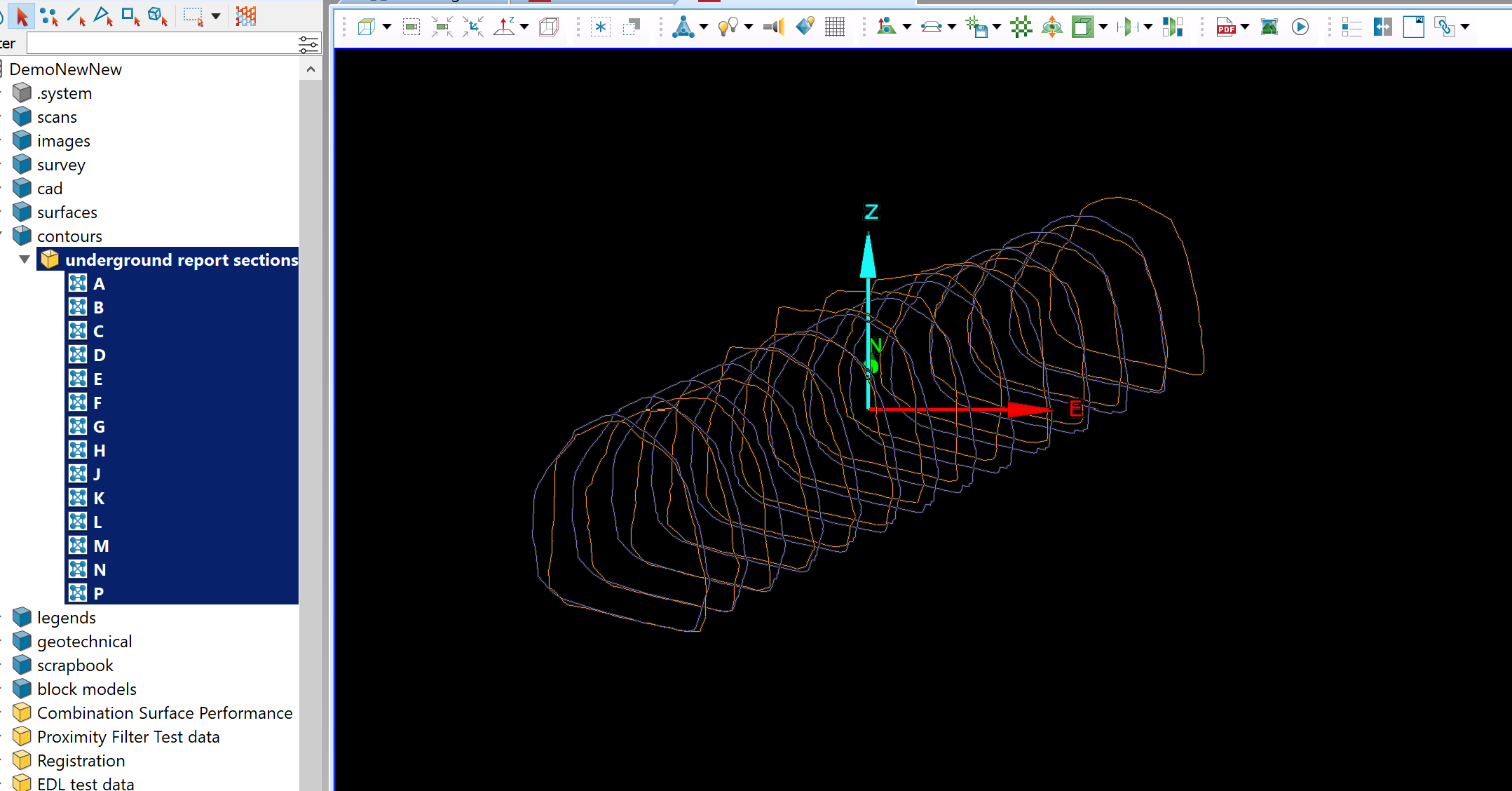This screenshot has width=1512, height=791.
Task: Click the screenshot image capture icon
Action: point(1269,27)
